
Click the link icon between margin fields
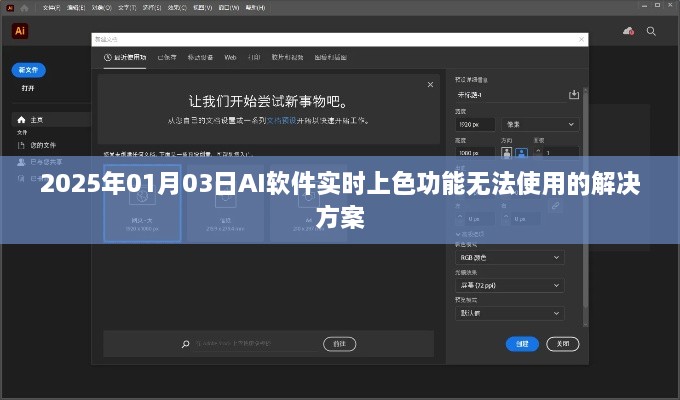pyautogui.click(x=556, y=206)
